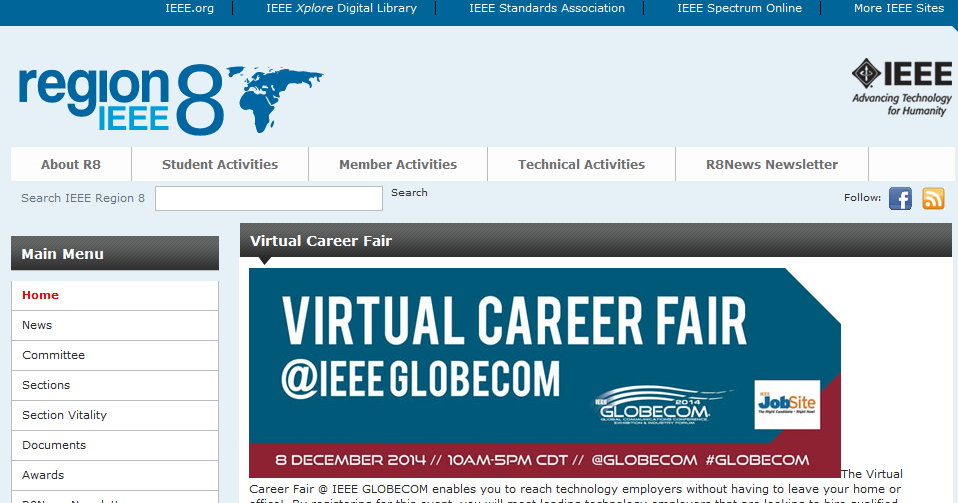Open the IEEE.org link
Viewport: 958px width, 503px height.
pos(189,8)
